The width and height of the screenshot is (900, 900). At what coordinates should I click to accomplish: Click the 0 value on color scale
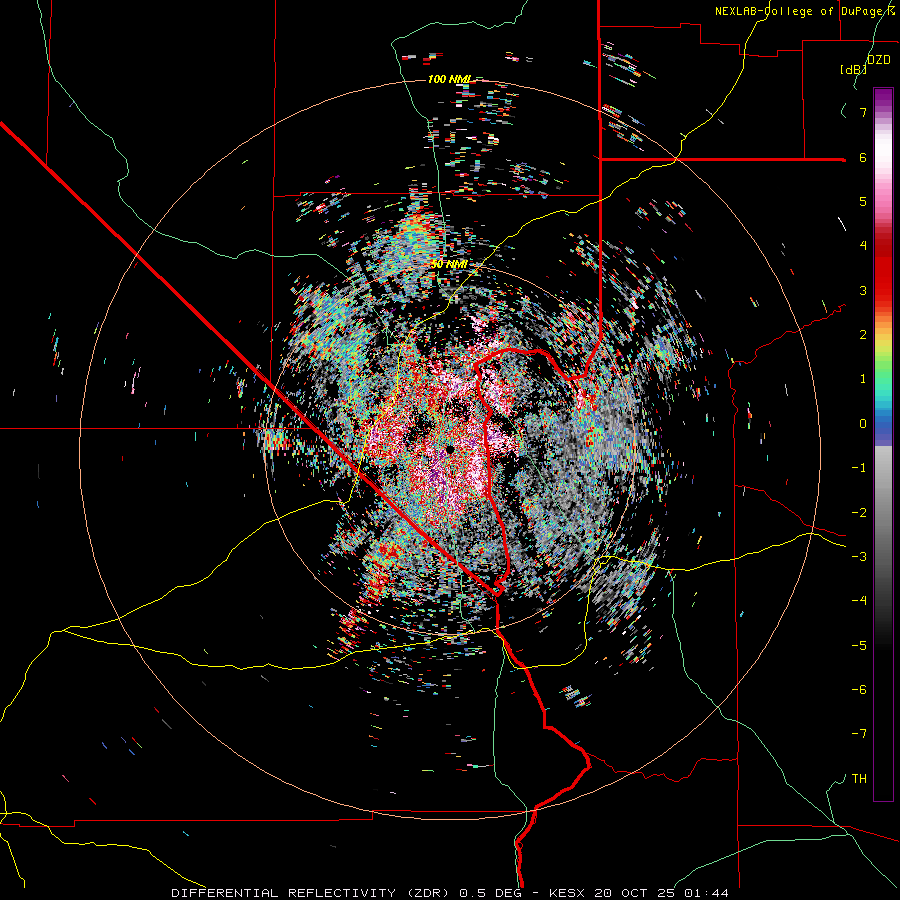pos(862,424)
